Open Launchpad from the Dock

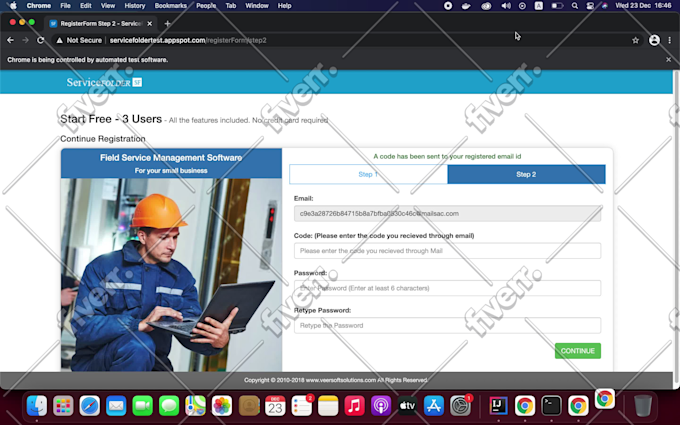pos(63,406)
